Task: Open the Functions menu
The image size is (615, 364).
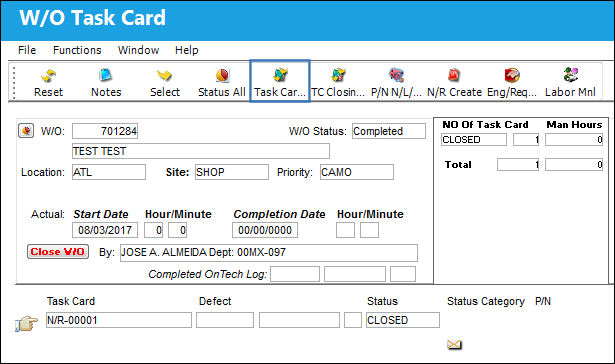Action: tap(77, 50)
